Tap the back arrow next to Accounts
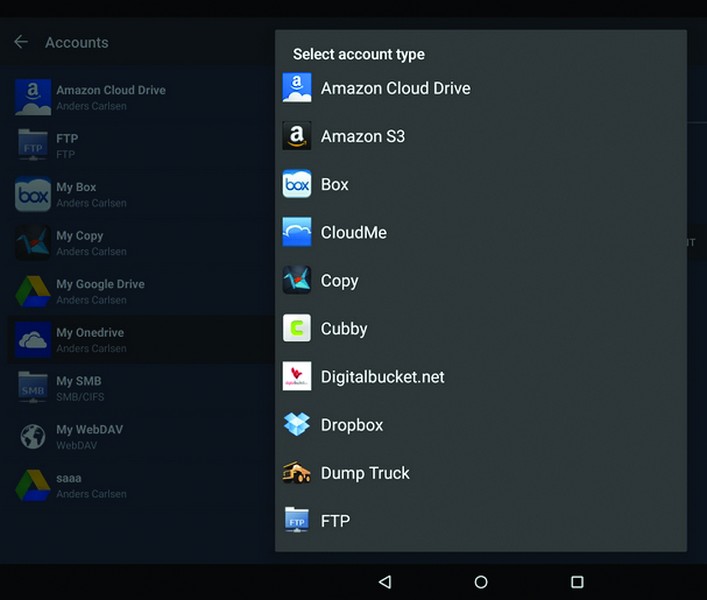707x600 pixels. coord(21,42)
